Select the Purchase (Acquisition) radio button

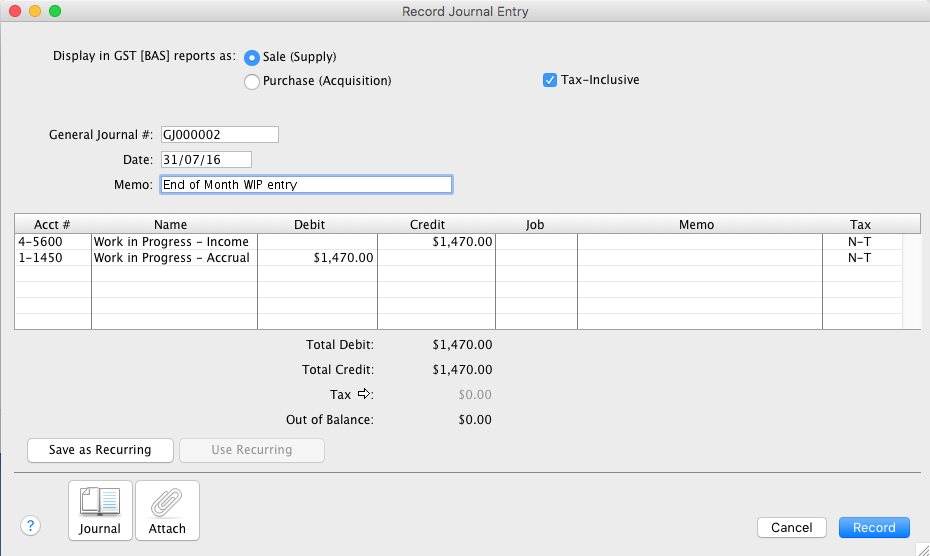pos(252,81)
